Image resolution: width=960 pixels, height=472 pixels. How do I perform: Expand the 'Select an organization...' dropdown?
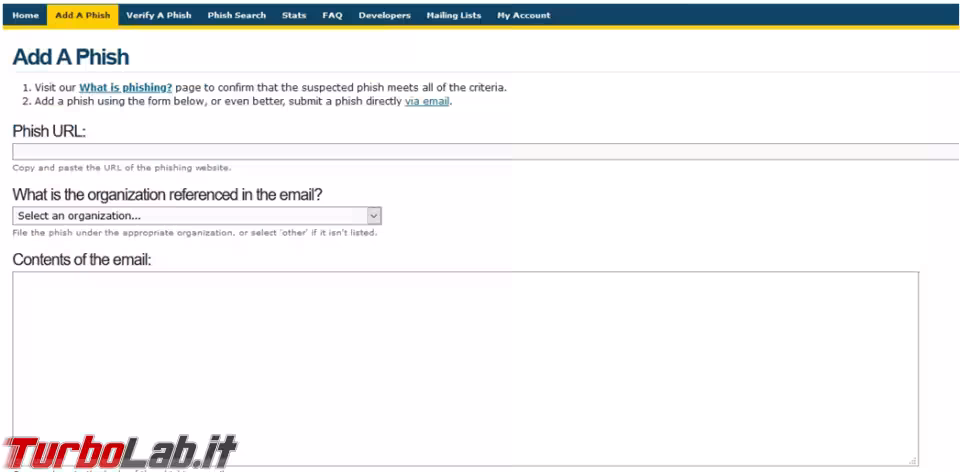(x=197, y=215)
